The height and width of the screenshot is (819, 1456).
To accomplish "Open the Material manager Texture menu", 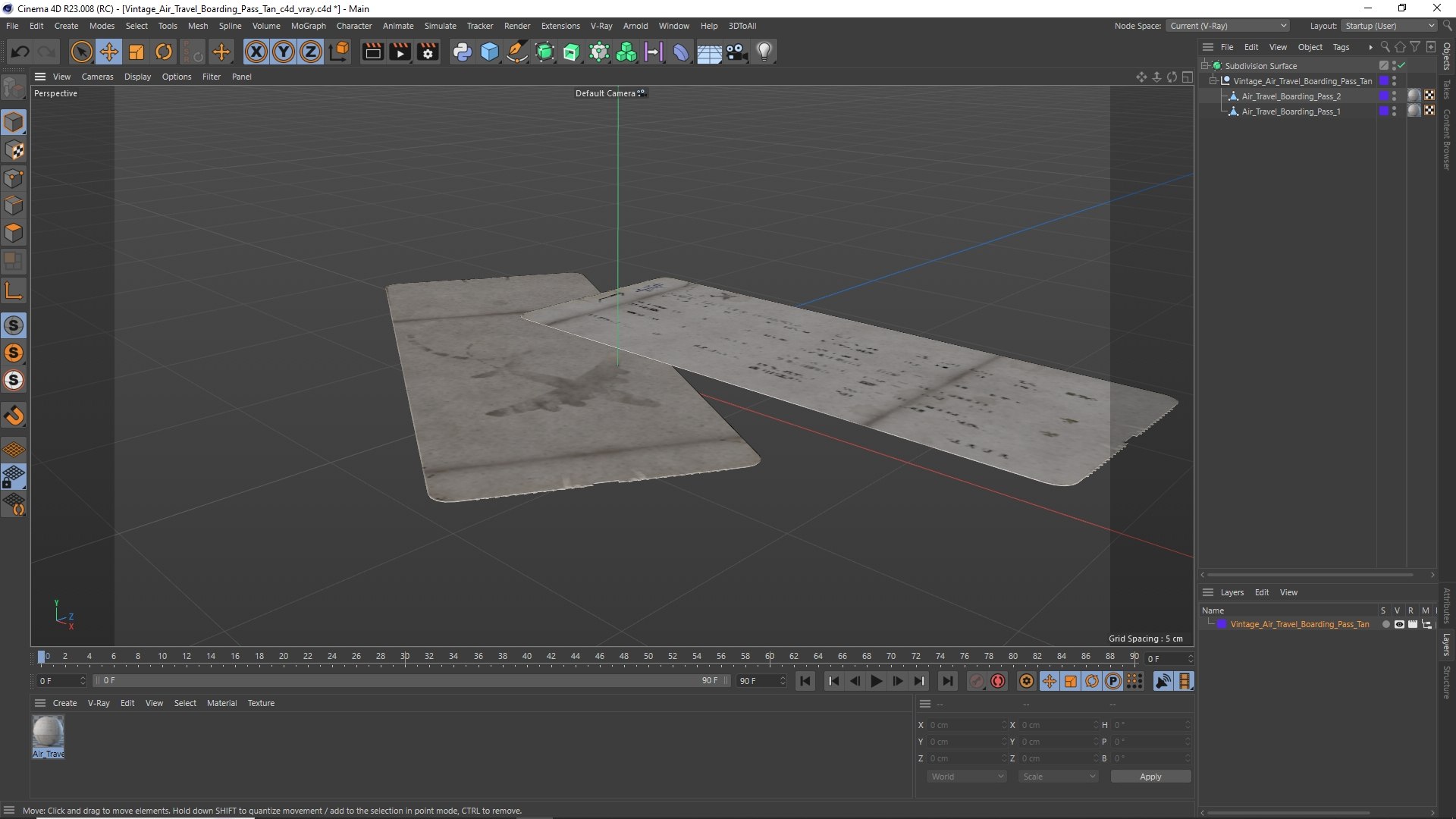I will [261, 703].
